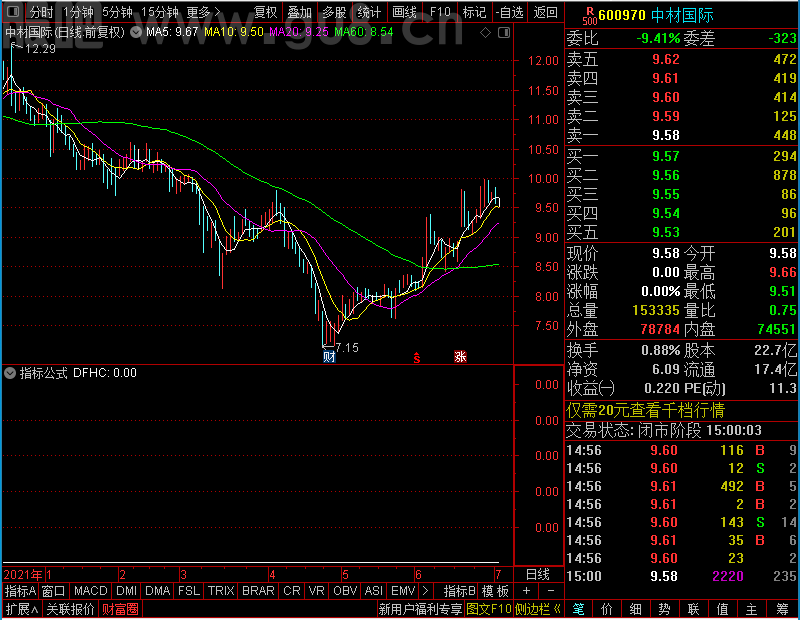
Task: Click the plus button to add indicator panel
Action: (x=526, y=591)
